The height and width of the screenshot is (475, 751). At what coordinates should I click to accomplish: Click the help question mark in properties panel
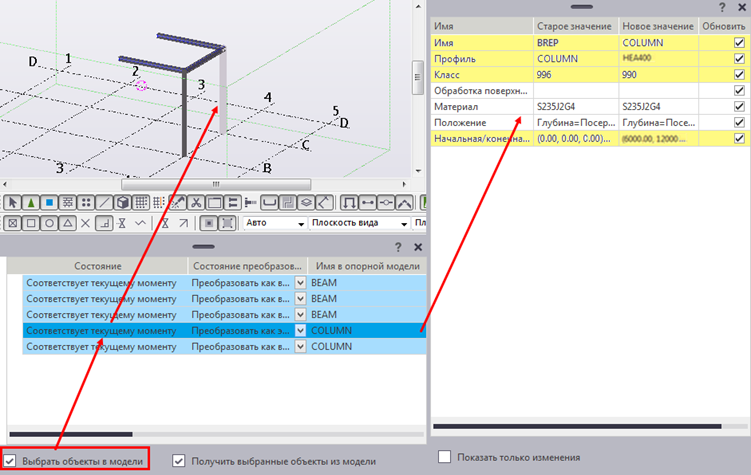pos(721,7)
